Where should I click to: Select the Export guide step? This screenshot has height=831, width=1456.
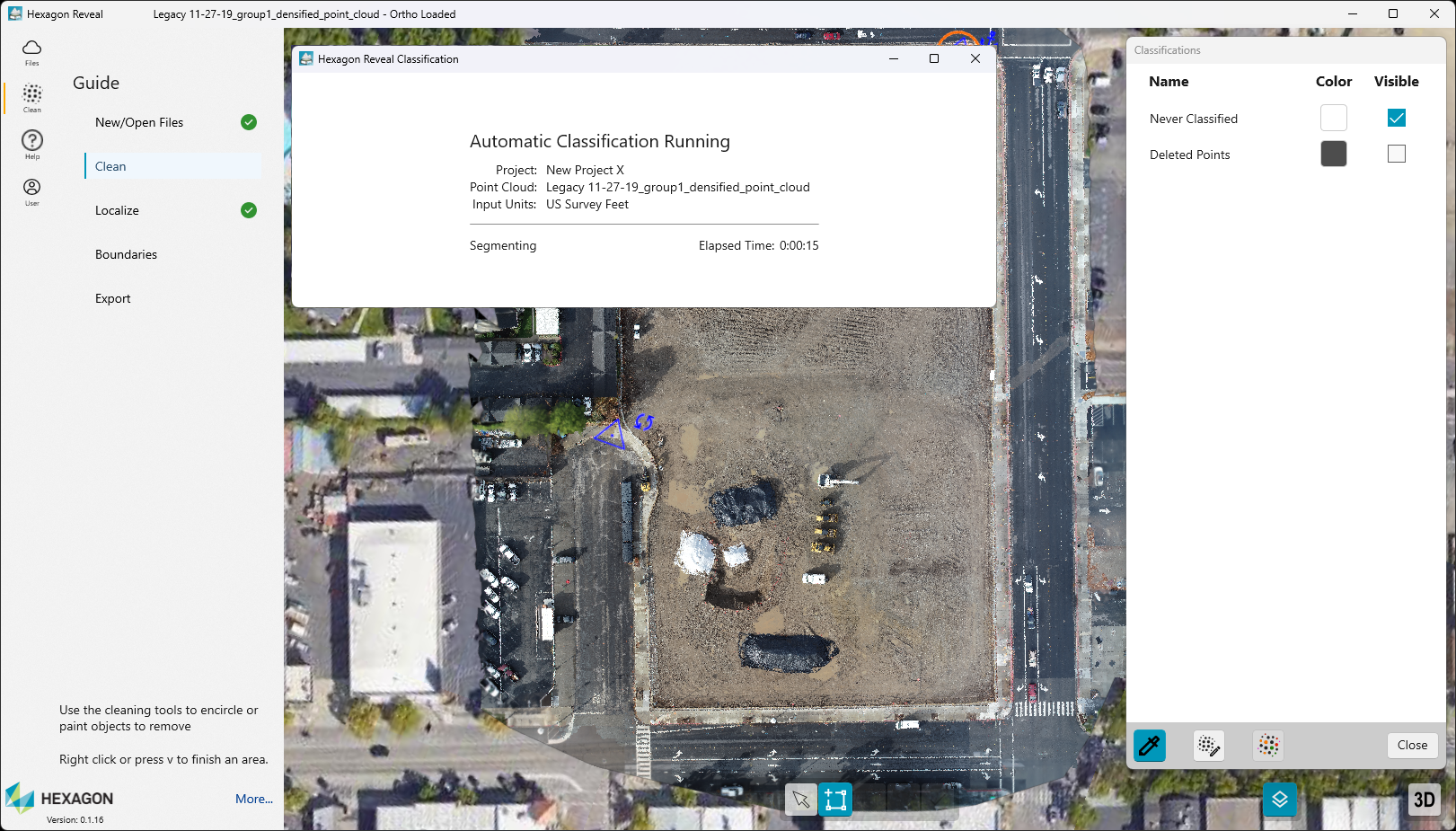113,298
